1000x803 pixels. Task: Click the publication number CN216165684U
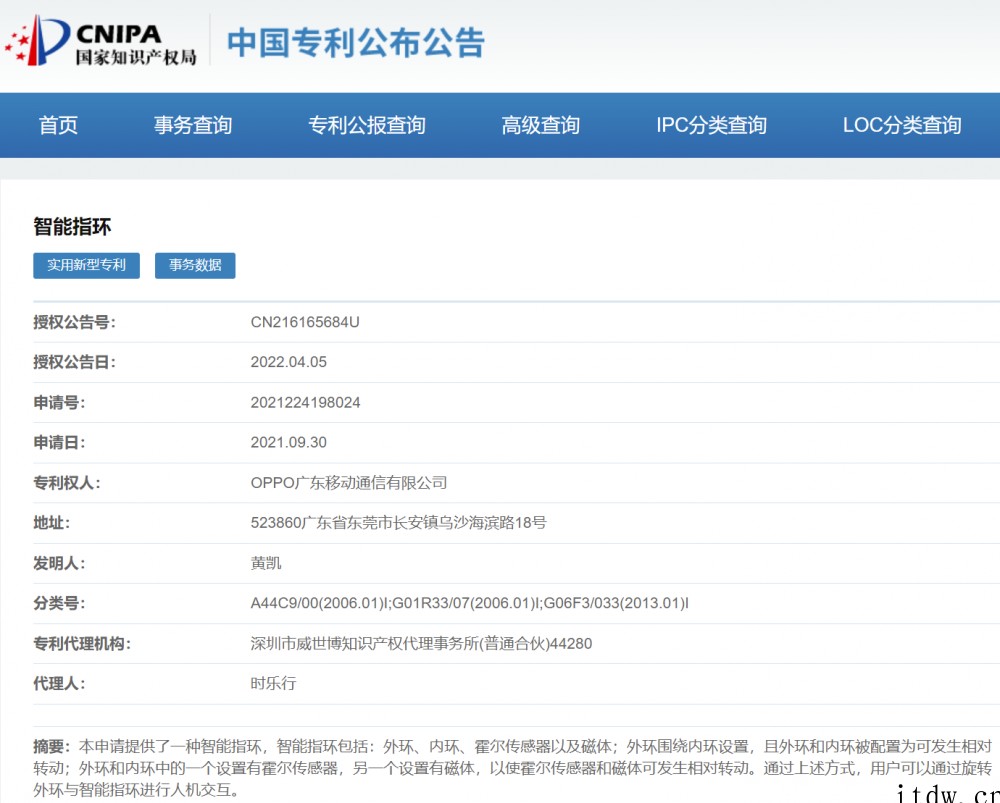click(x=305, y=322)
